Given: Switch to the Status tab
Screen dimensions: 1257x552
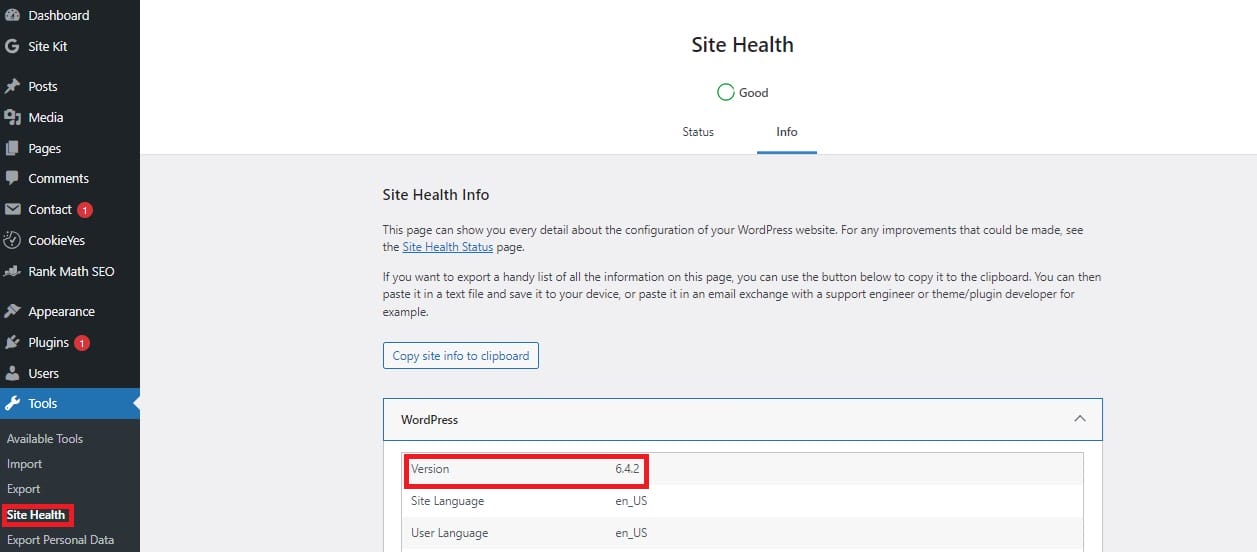Looking at the screenshot, I should 698,132.
